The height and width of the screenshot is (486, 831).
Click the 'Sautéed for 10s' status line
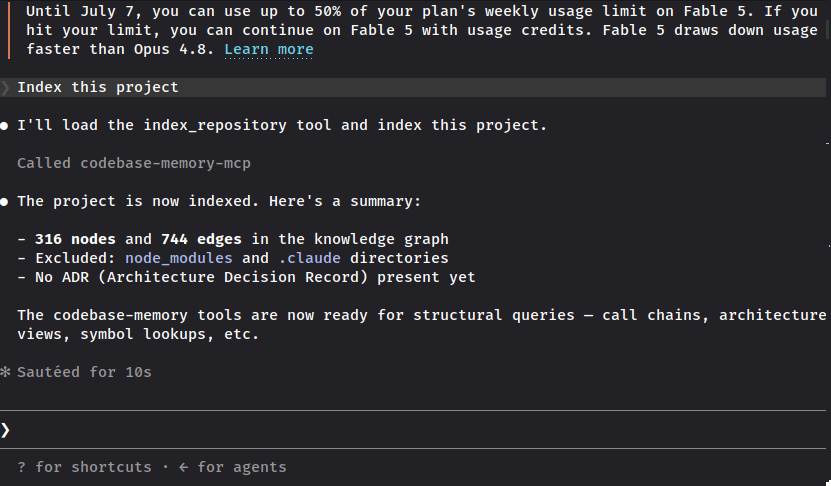pyautogui.click(x=84, y=372)
